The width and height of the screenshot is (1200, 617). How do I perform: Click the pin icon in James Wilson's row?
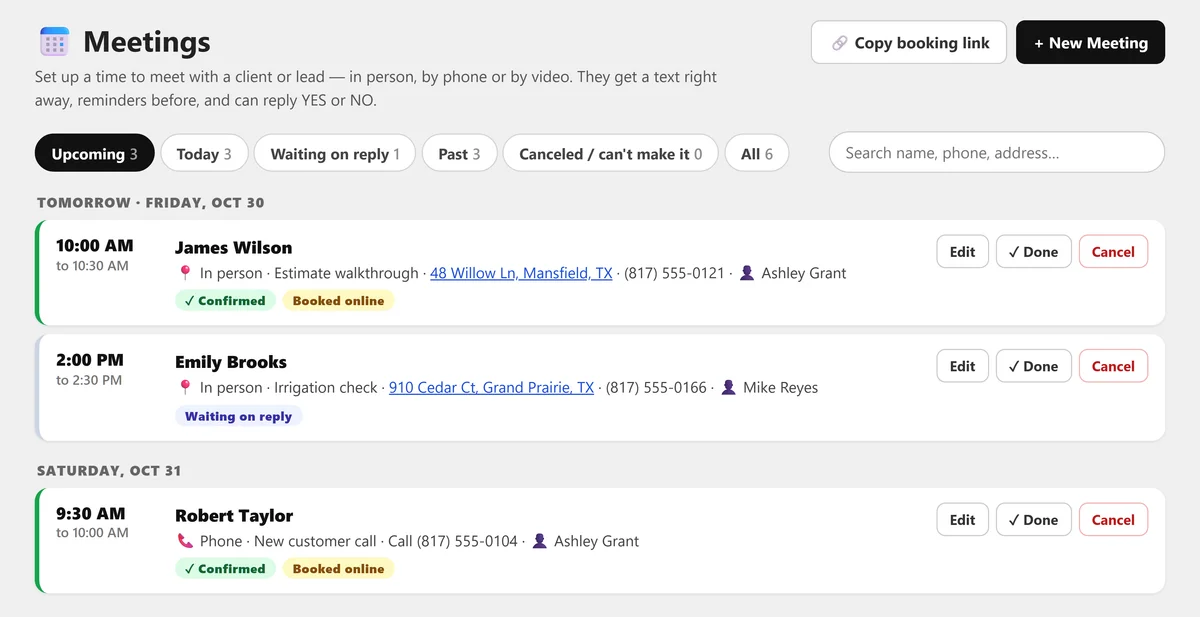tap(185, 273)
